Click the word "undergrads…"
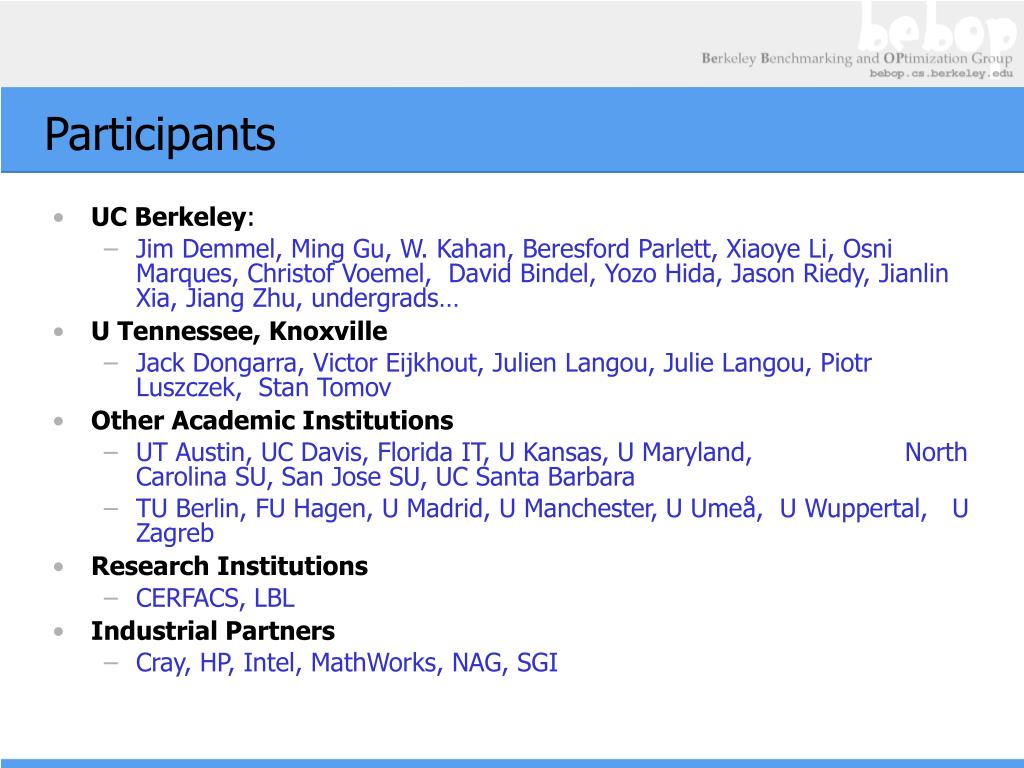The height and width of the screenshot is (768, 1024). [385, 299]
